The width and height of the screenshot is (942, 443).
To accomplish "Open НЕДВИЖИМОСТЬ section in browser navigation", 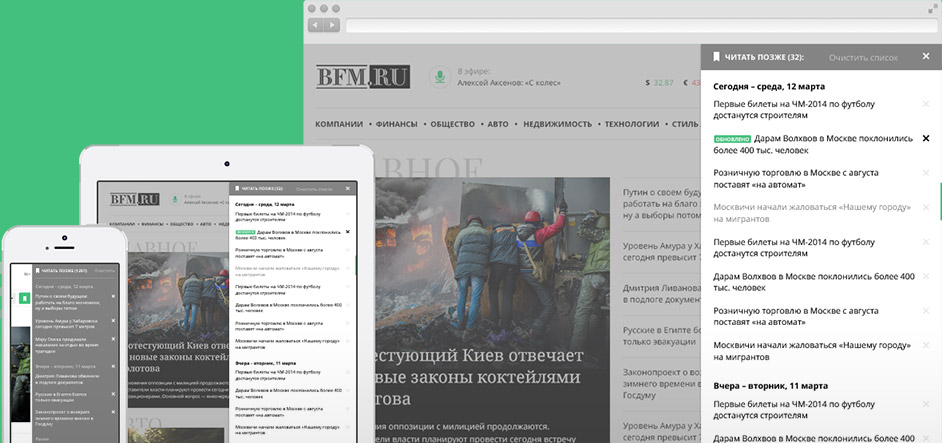I will point(558,124).
